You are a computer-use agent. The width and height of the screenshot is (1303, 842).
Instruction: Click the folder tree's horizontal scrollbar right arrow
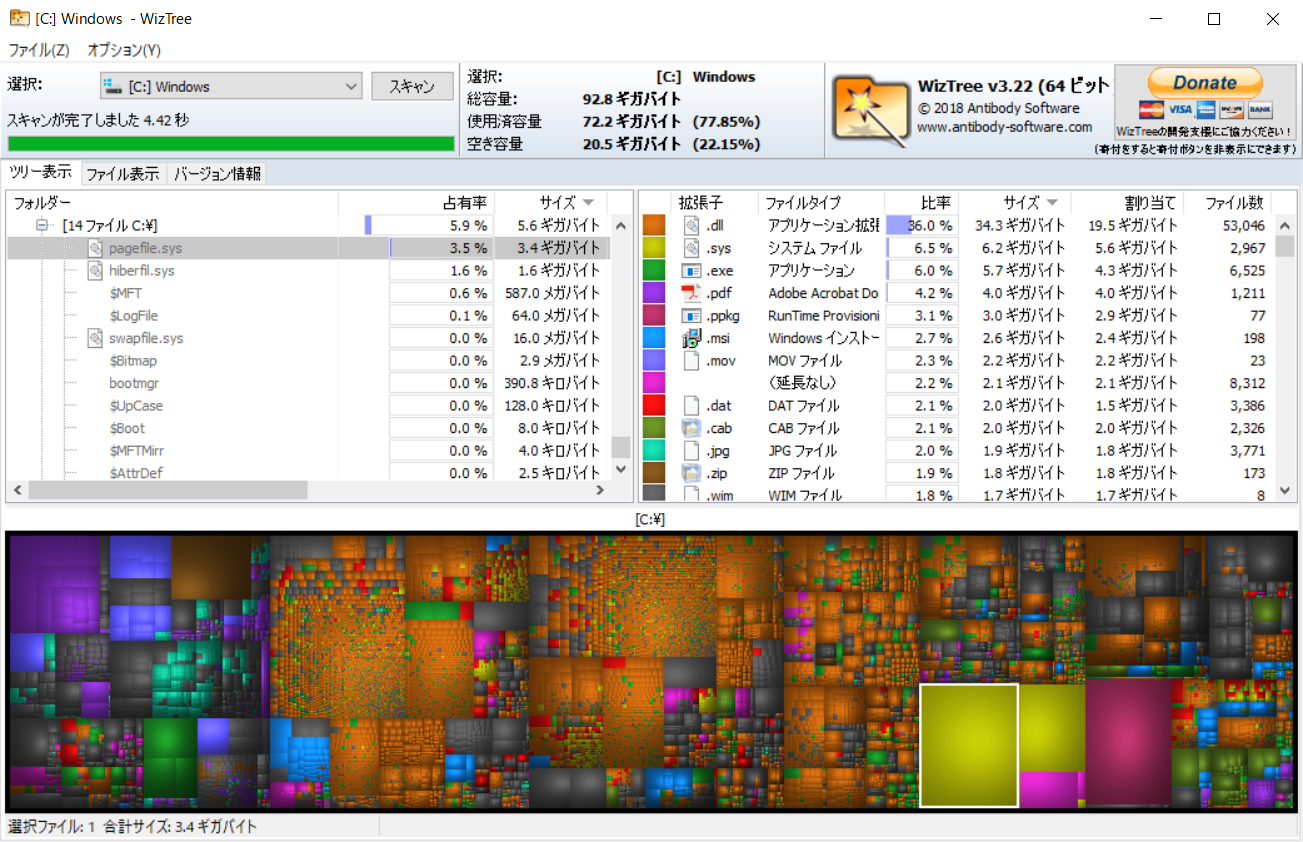pos(600,490)
